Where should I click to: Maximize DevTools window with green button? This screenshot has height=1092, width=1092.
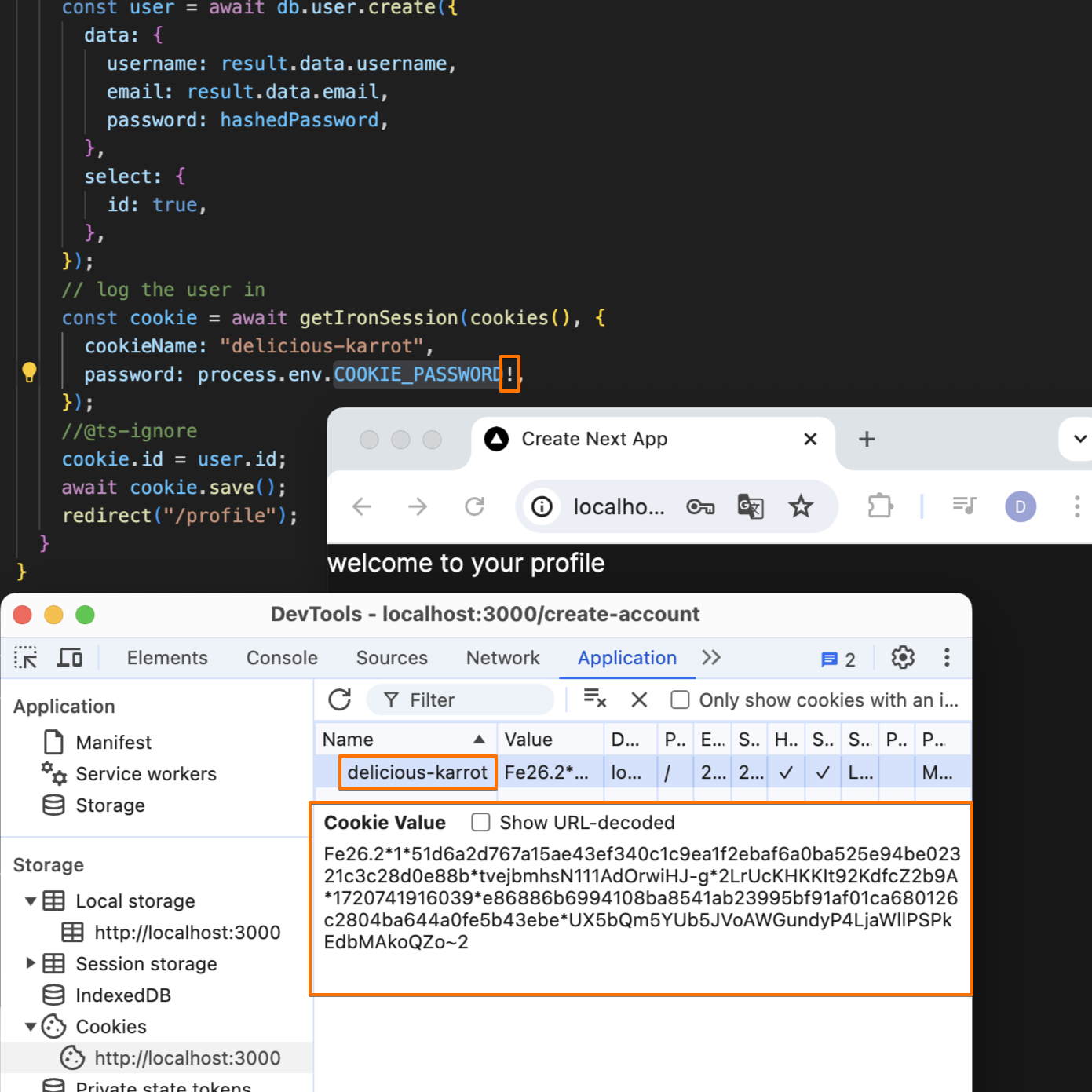pyautogui.click(x=85, y=615)
